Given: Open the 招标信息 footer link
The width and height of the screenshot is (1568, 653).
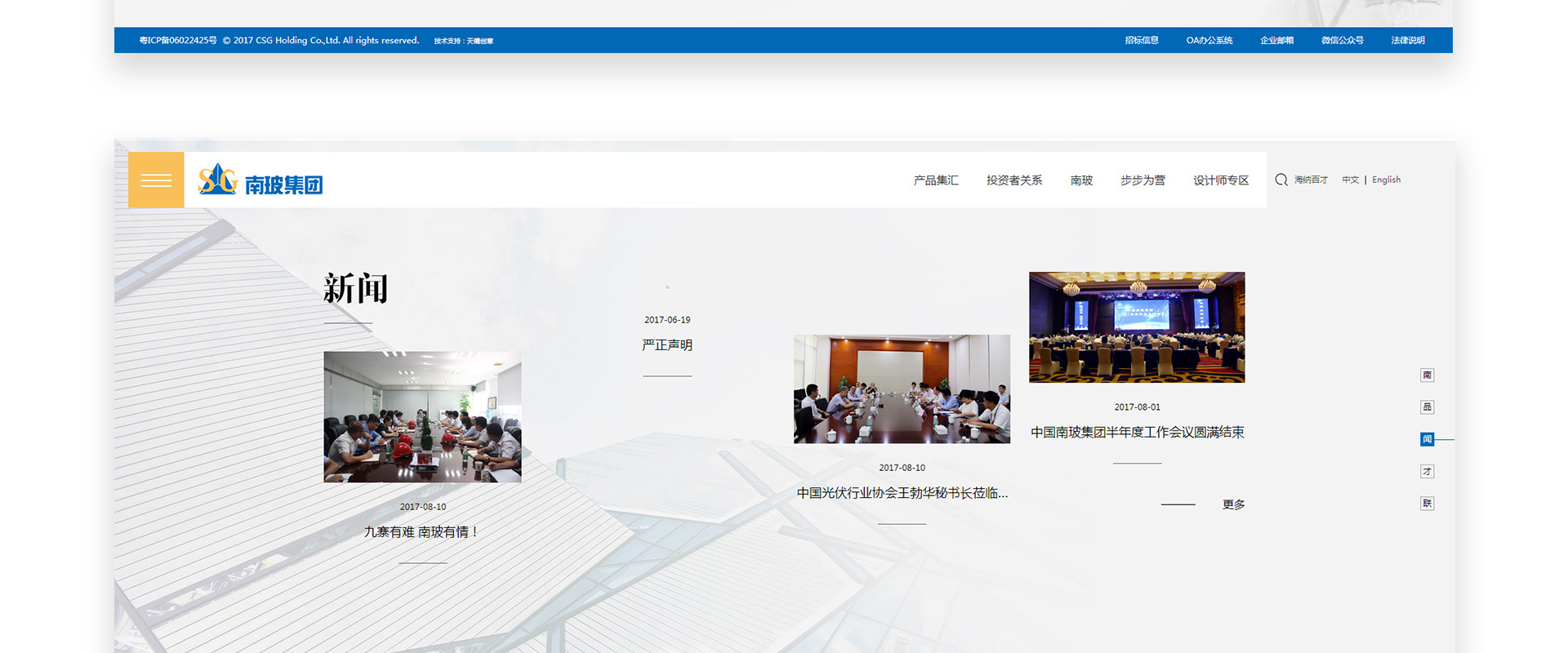Looking at the screenshot, I should point(1141,40).
